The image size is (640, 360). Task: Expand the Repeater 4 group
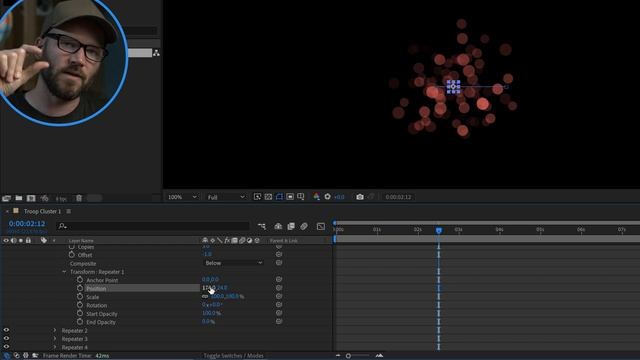pos(55,347)
